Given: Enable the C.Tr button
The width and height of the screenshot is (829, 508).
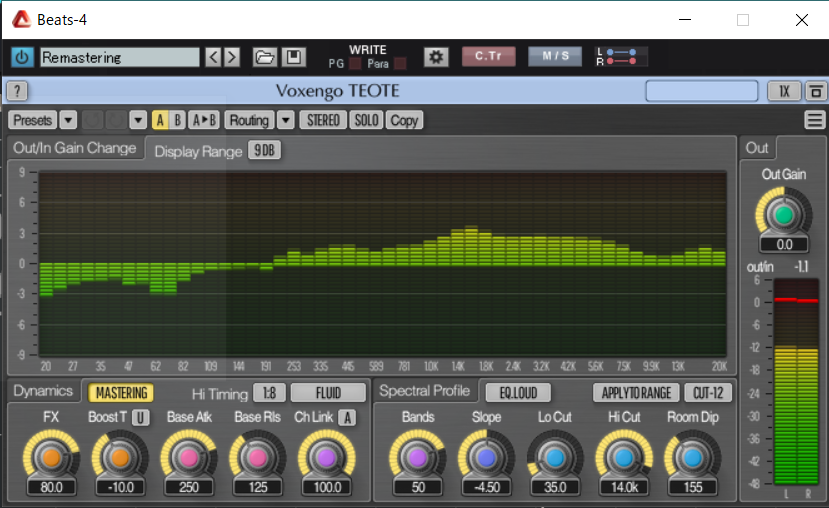Looking at the screenshot, I should point(489,57).
